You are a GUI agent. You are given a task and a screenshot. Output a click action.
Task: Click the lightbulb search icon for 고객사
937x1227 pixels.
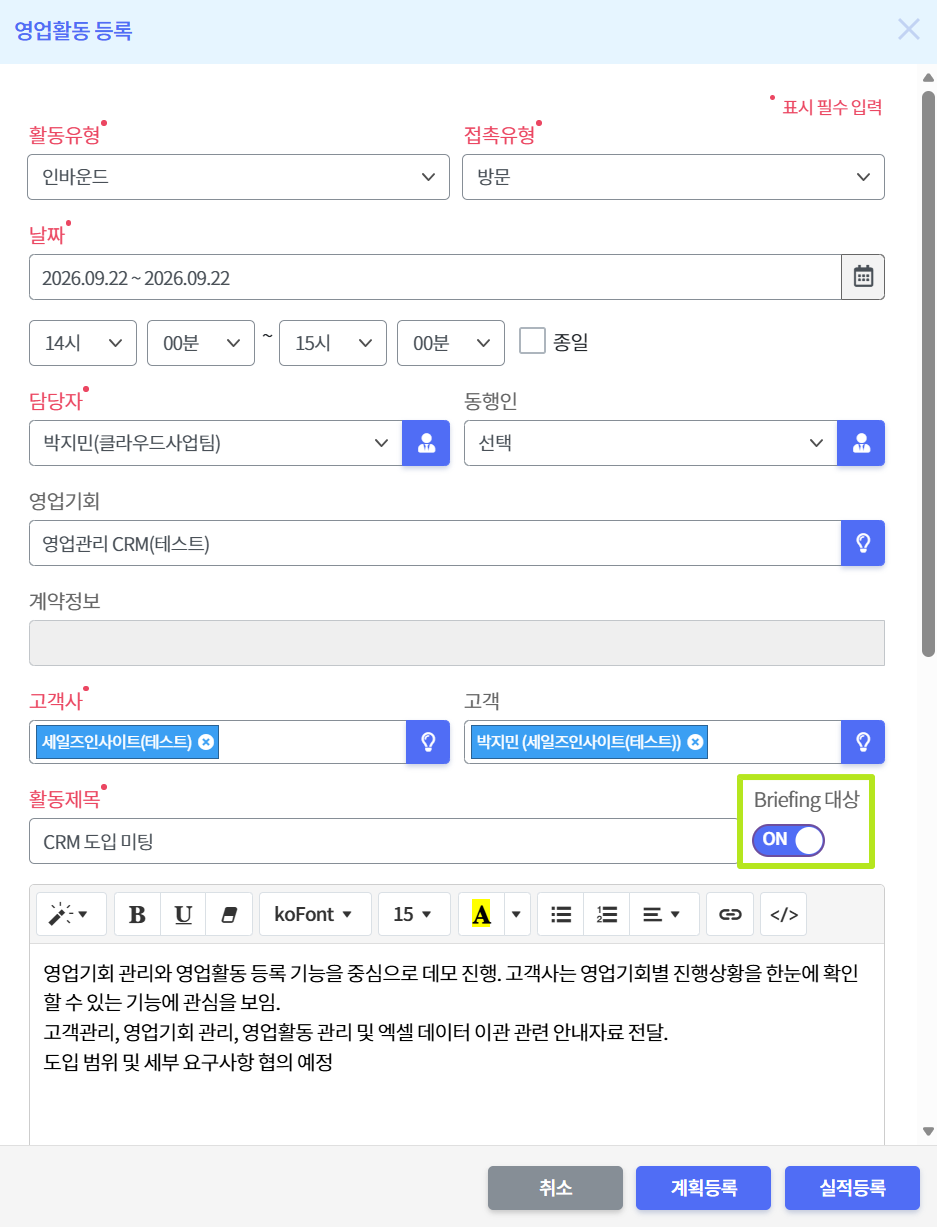[428, 742]
